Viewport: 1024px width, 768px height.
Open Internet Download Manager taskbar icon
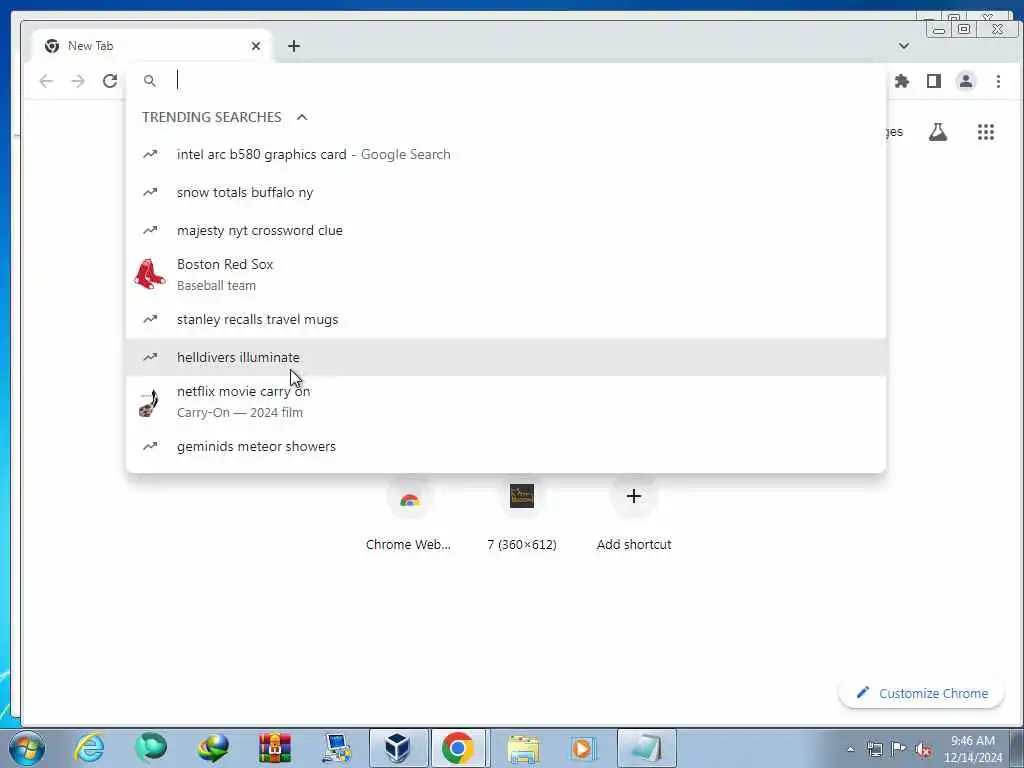[213, 748]
